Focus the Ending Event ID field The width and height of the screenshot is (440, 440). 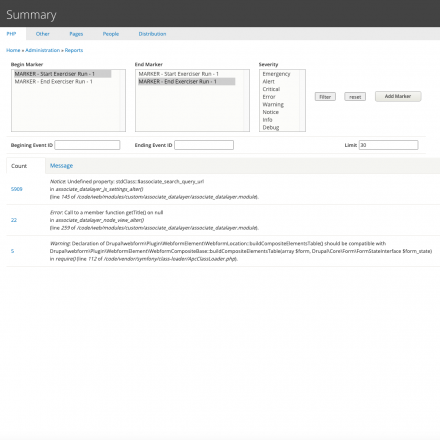204,145
